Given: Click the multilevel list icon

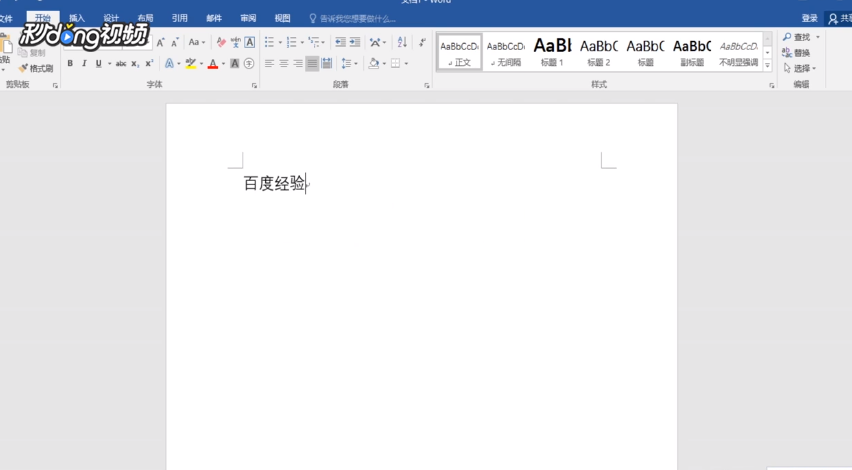Looking at the screenshot, I should [x=314, y=42].
